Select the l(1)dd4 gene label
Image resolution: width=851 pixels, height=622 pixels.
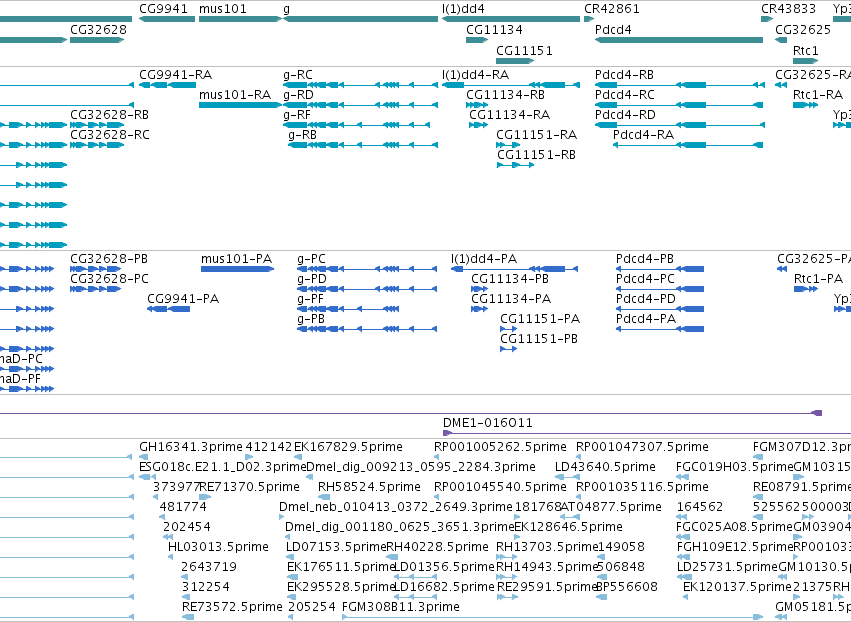pyautogui.click(x=463, y=9)
